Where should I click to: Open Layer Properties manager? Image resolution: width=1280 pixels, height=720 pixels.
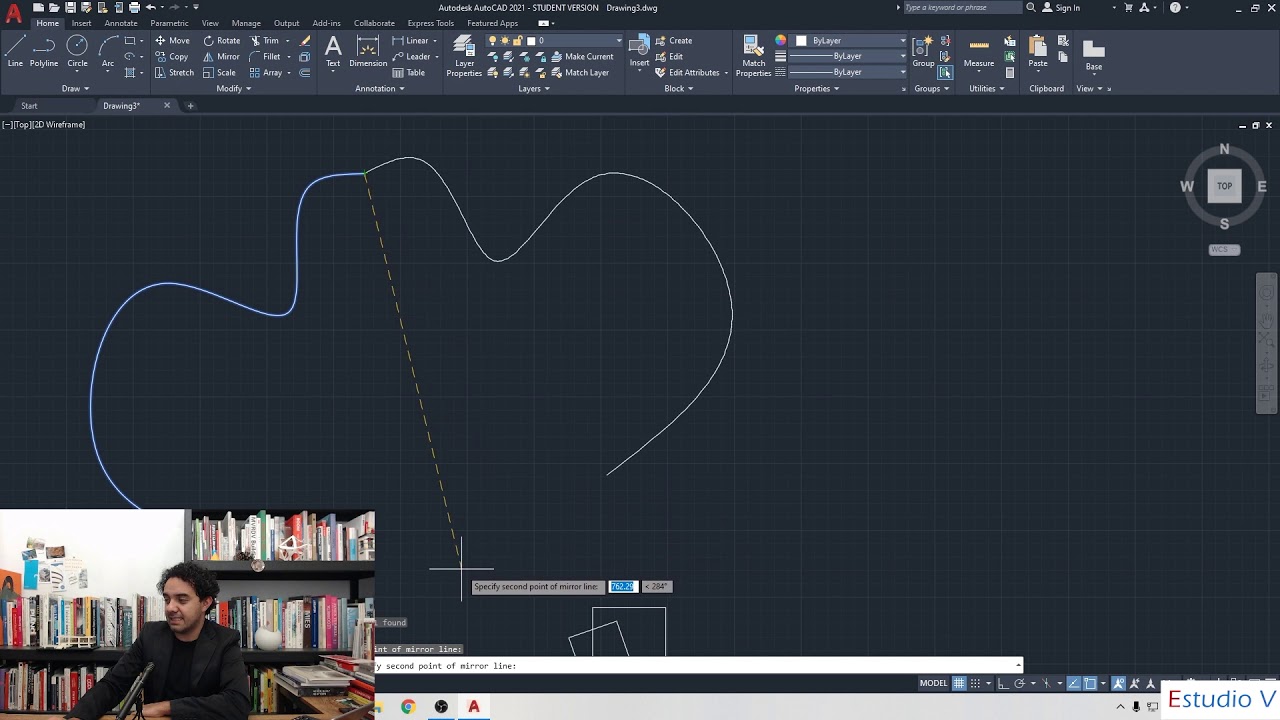click(464, 56)
